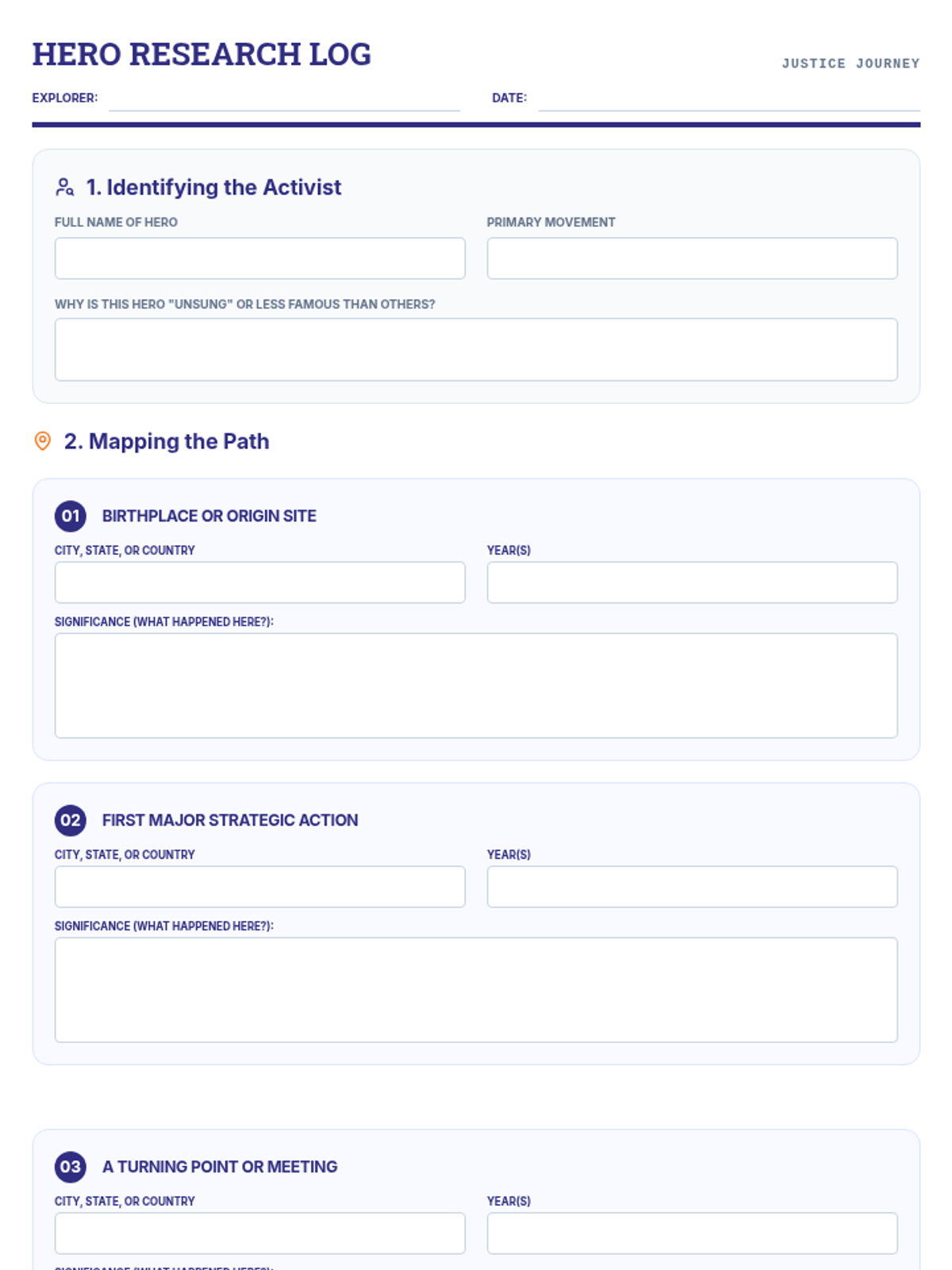The height and width of the screenshot is (1270, 952).
Task: Click First Major Strategic Action significance box
Action: coord(476,990)
